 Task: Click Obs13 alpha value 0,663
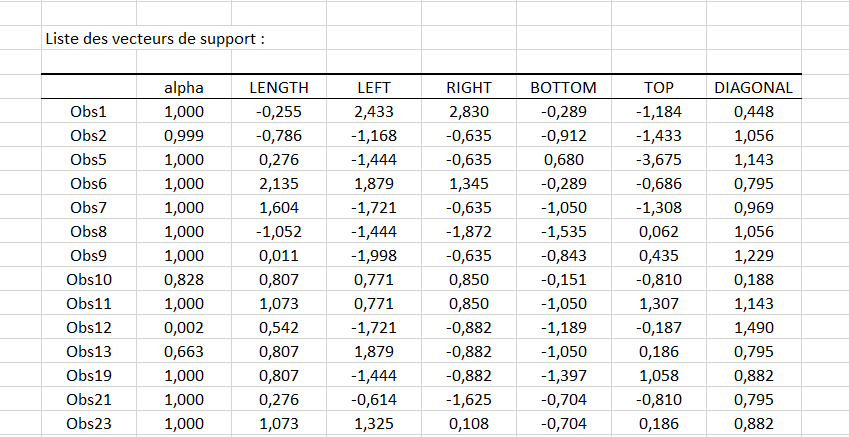pyautogui.click(x=184, y=351)
